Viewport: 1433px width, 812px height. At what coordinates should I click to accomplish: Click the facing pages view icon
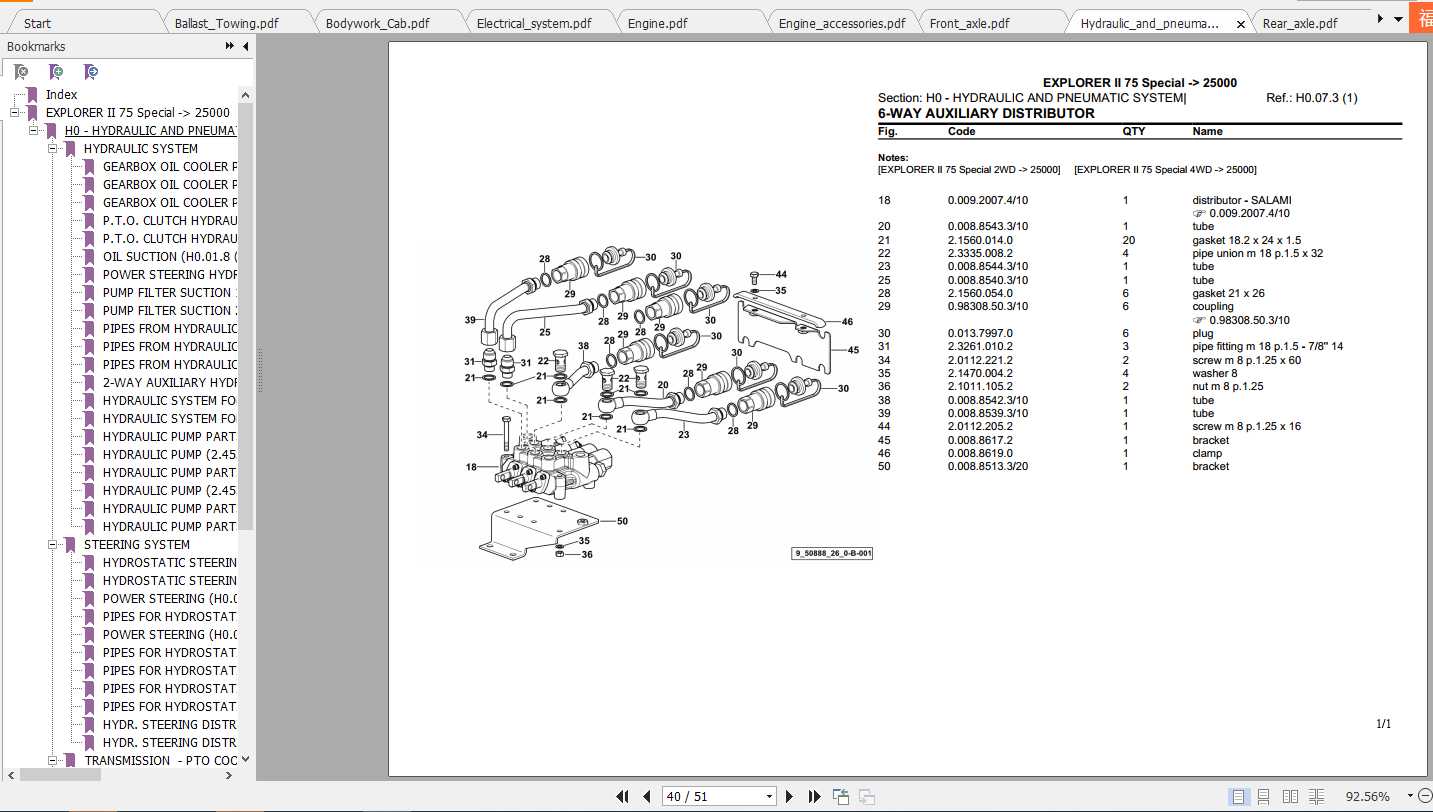(x=1290, y=796)
